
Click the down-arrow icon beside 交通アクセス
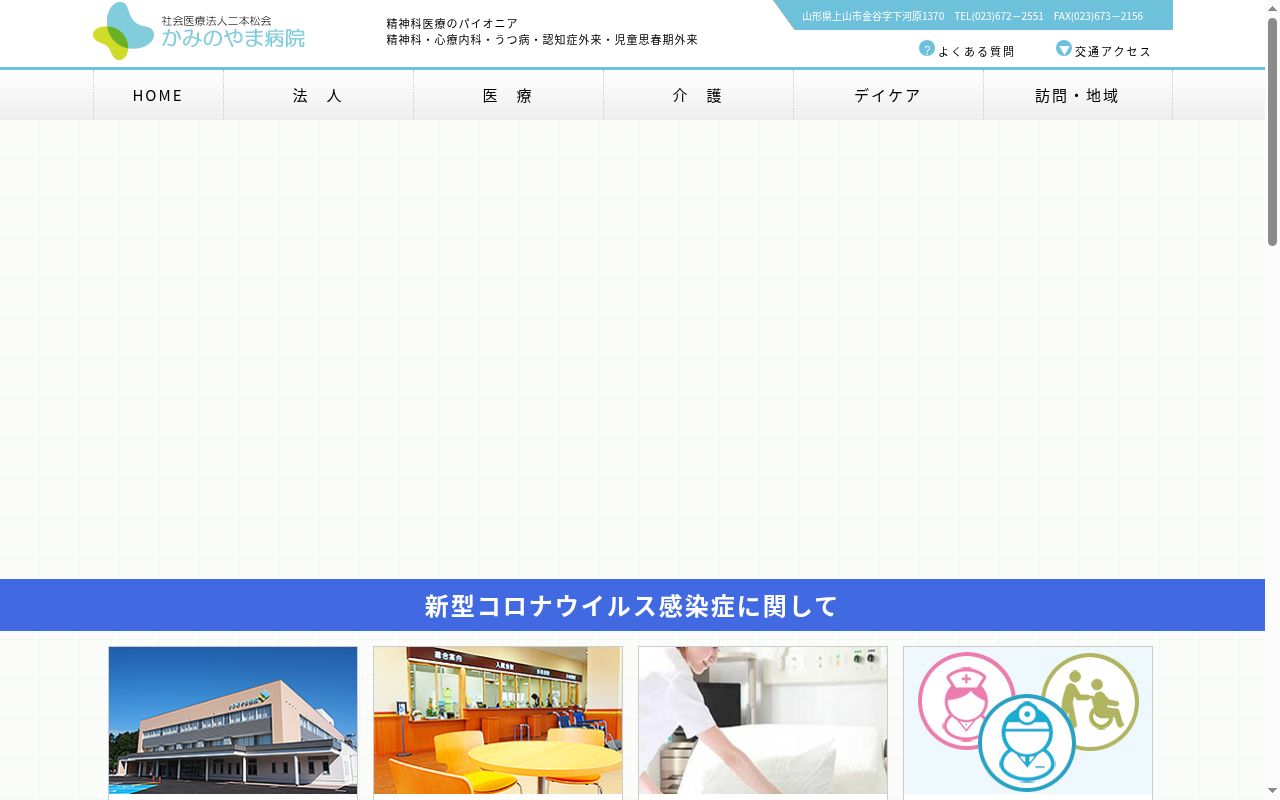tap(1064, 48)
